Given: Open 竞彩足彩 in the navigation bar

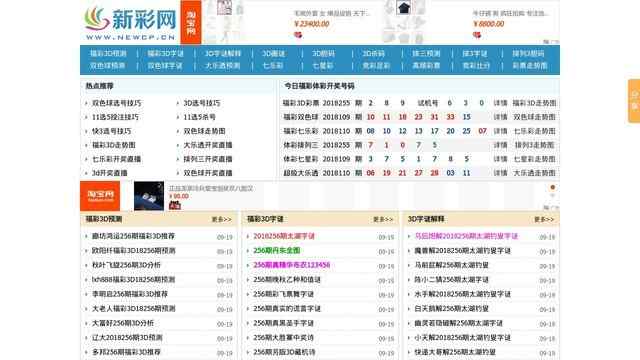Looking at the screenshot, I should pyautogui.click(x=376, y=65).
